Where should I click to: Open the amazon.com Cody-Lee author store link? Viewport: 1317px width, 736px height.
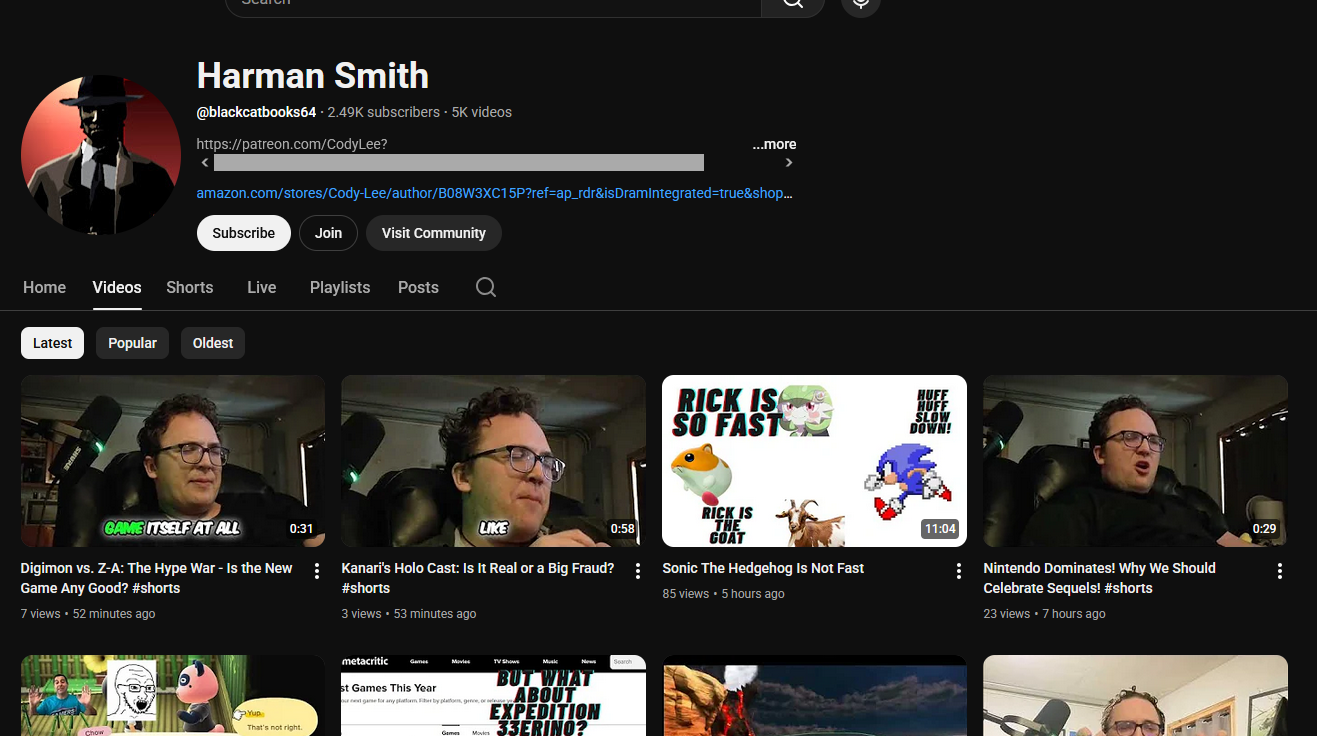495,193
